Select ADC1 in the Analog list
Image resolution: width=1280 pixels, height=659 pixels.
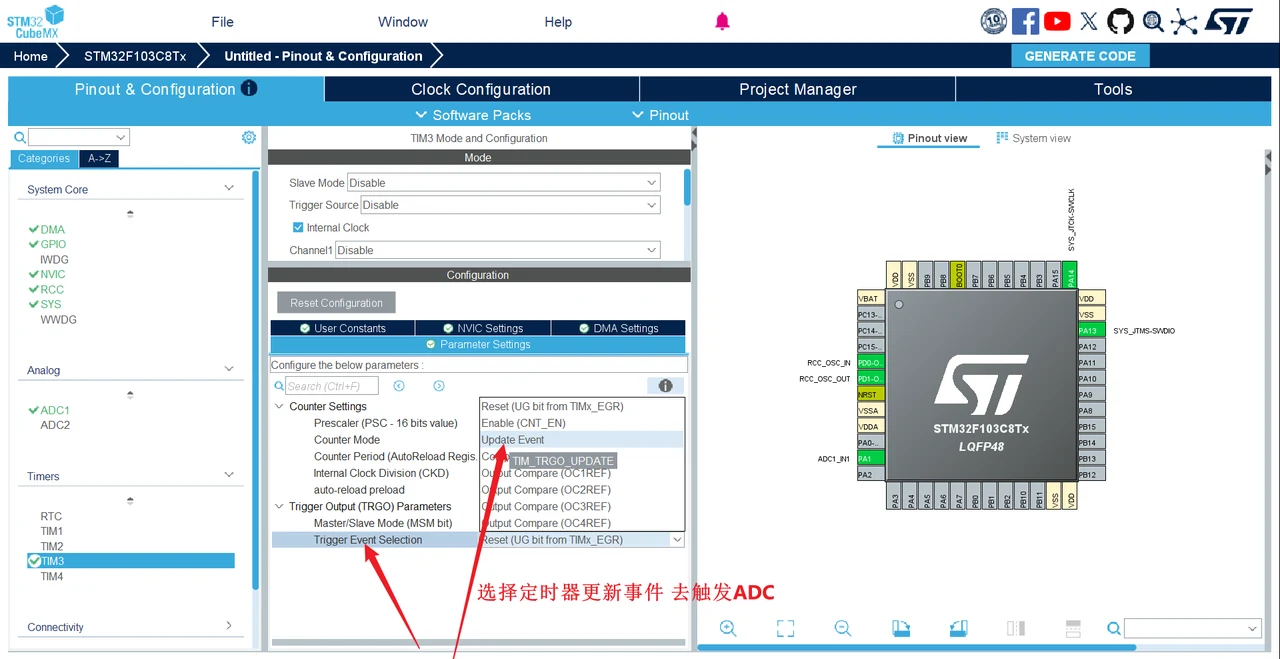point(55,410)
